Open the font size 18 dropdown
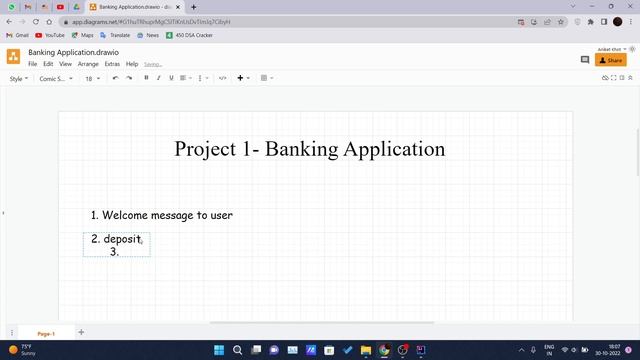 (92, 78)
